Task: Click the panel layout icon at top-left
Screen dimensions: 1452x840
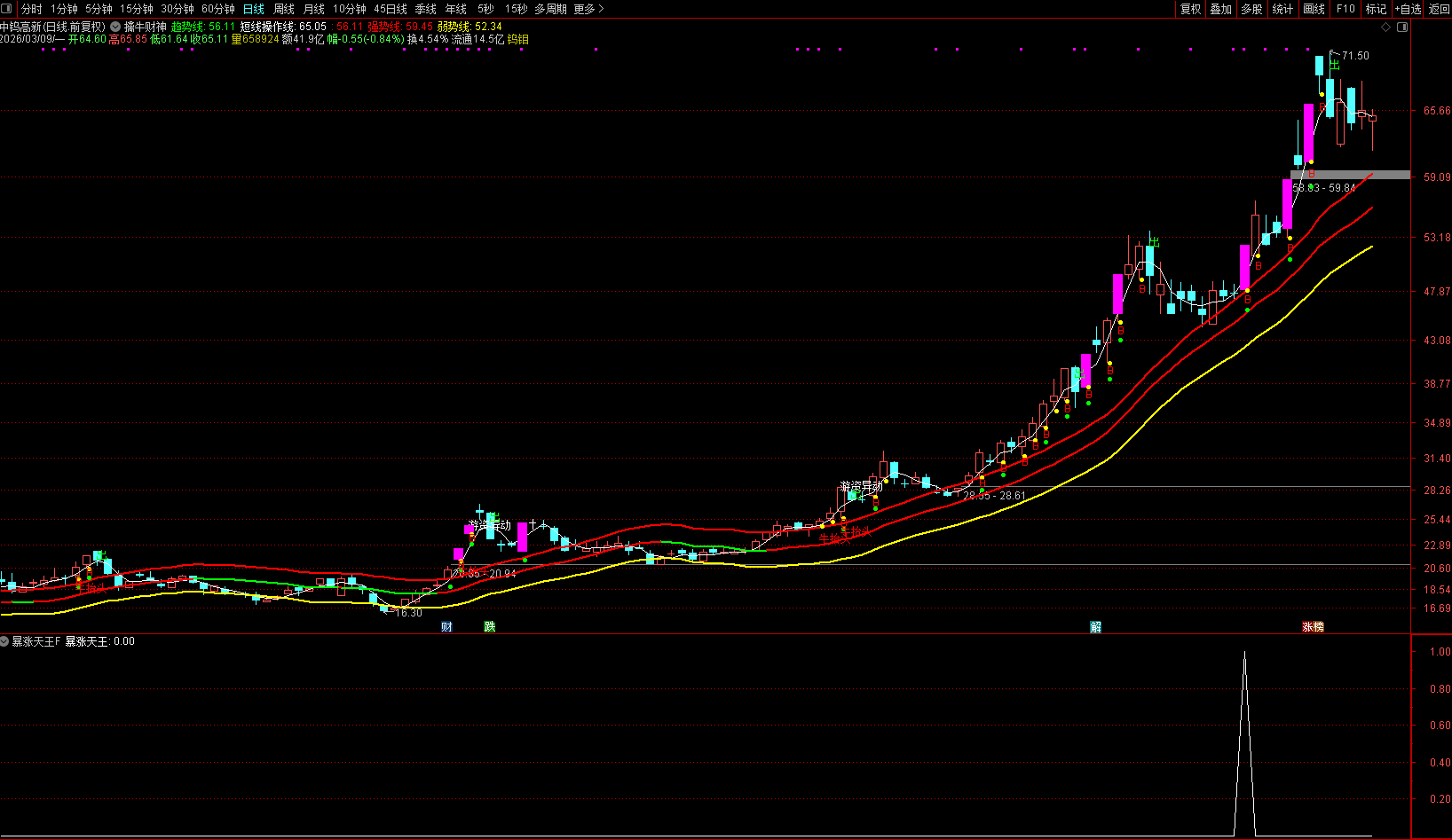Action: (7, 9)
